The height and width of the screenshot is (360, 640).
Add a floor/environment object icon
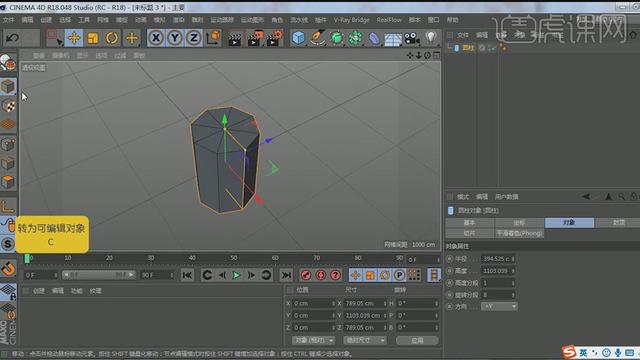coord(393,39)
